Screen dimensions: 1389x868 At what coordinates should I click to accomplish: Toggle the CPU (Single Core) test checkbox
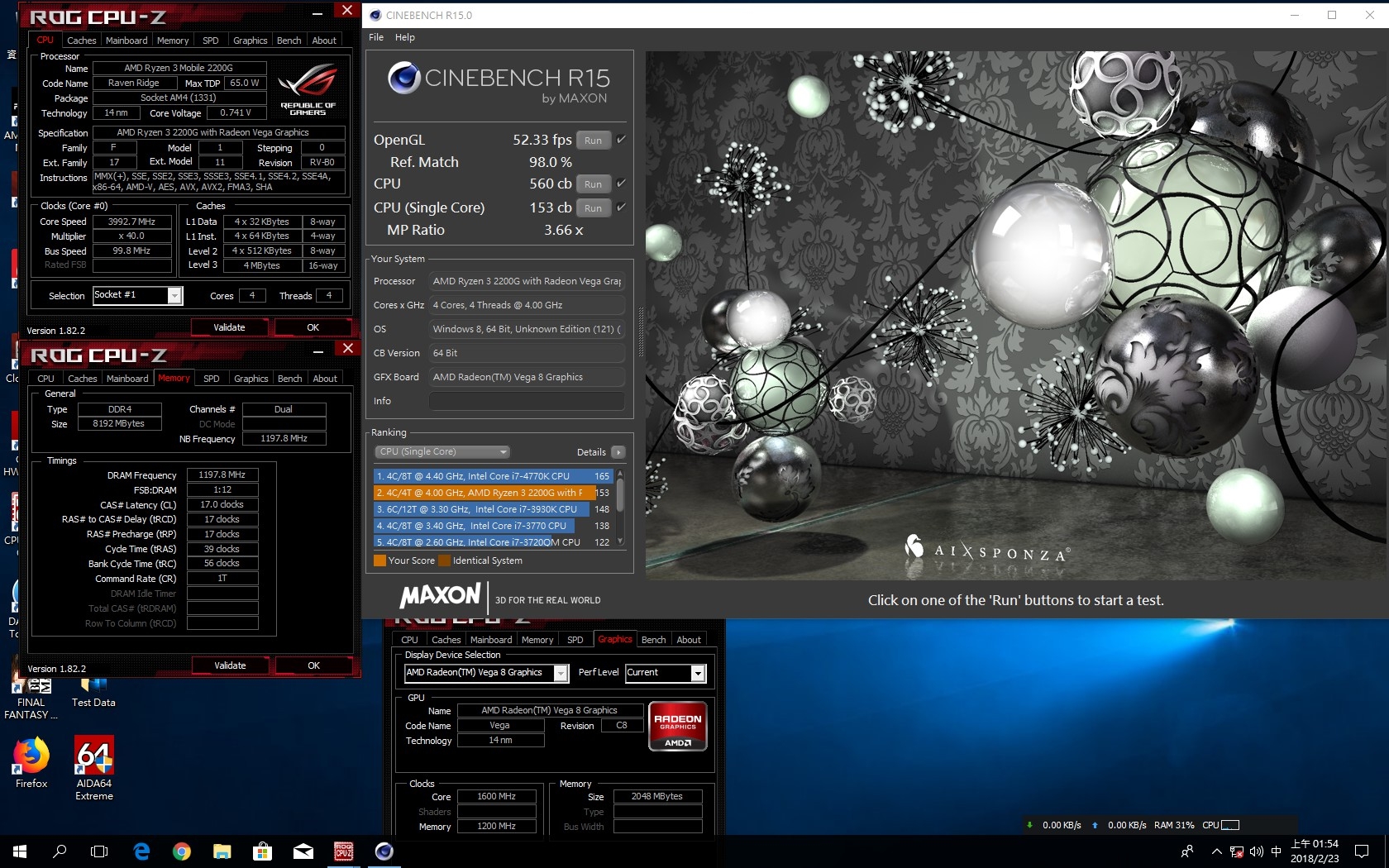(621, 207)
